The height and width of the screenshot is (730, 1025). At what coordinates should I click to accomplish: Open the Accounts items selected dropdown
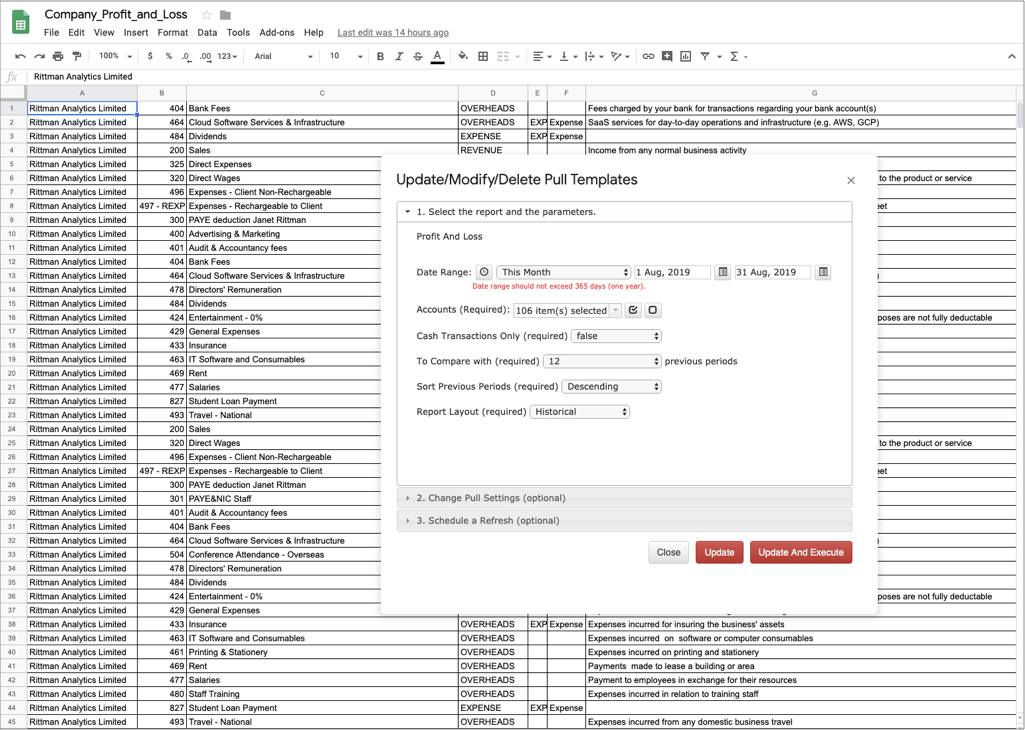(567, 311)
